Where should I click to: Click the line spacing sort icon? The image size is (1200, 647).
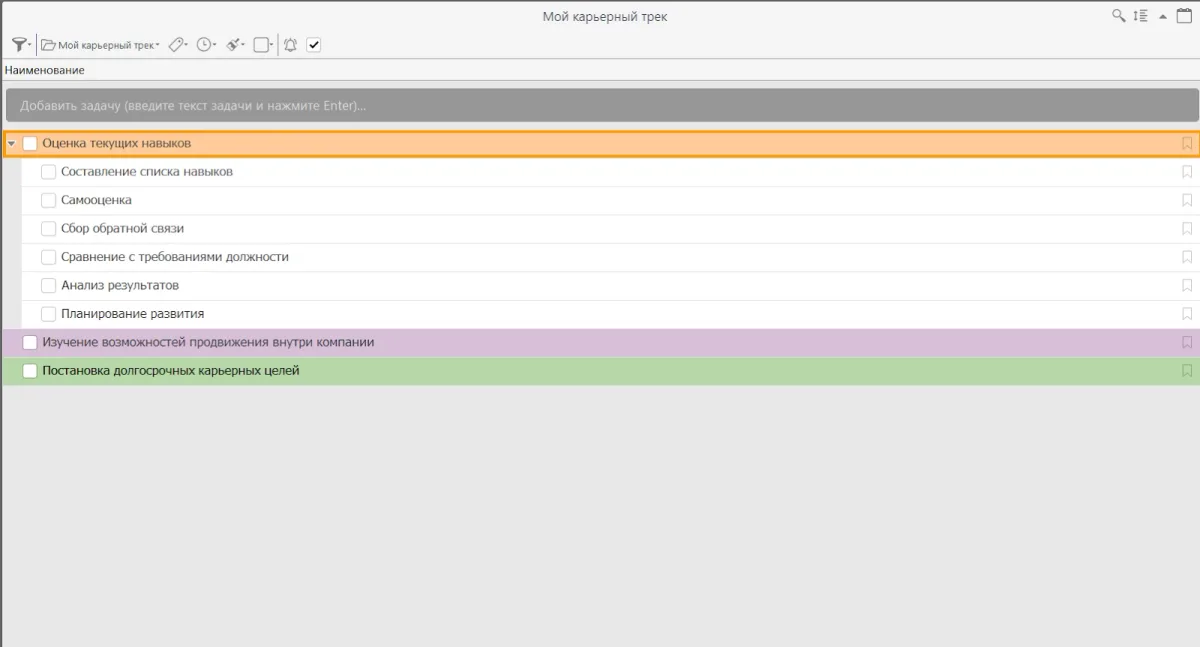tap(1141, 16)
